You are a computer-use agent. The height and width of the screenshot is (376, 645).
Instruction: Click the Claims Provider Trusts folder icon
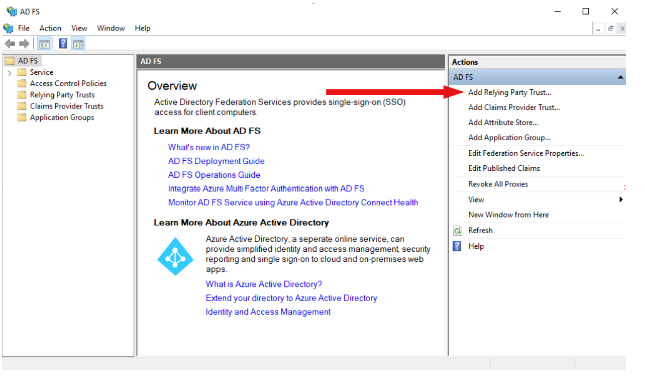click(x=22, y=106)
